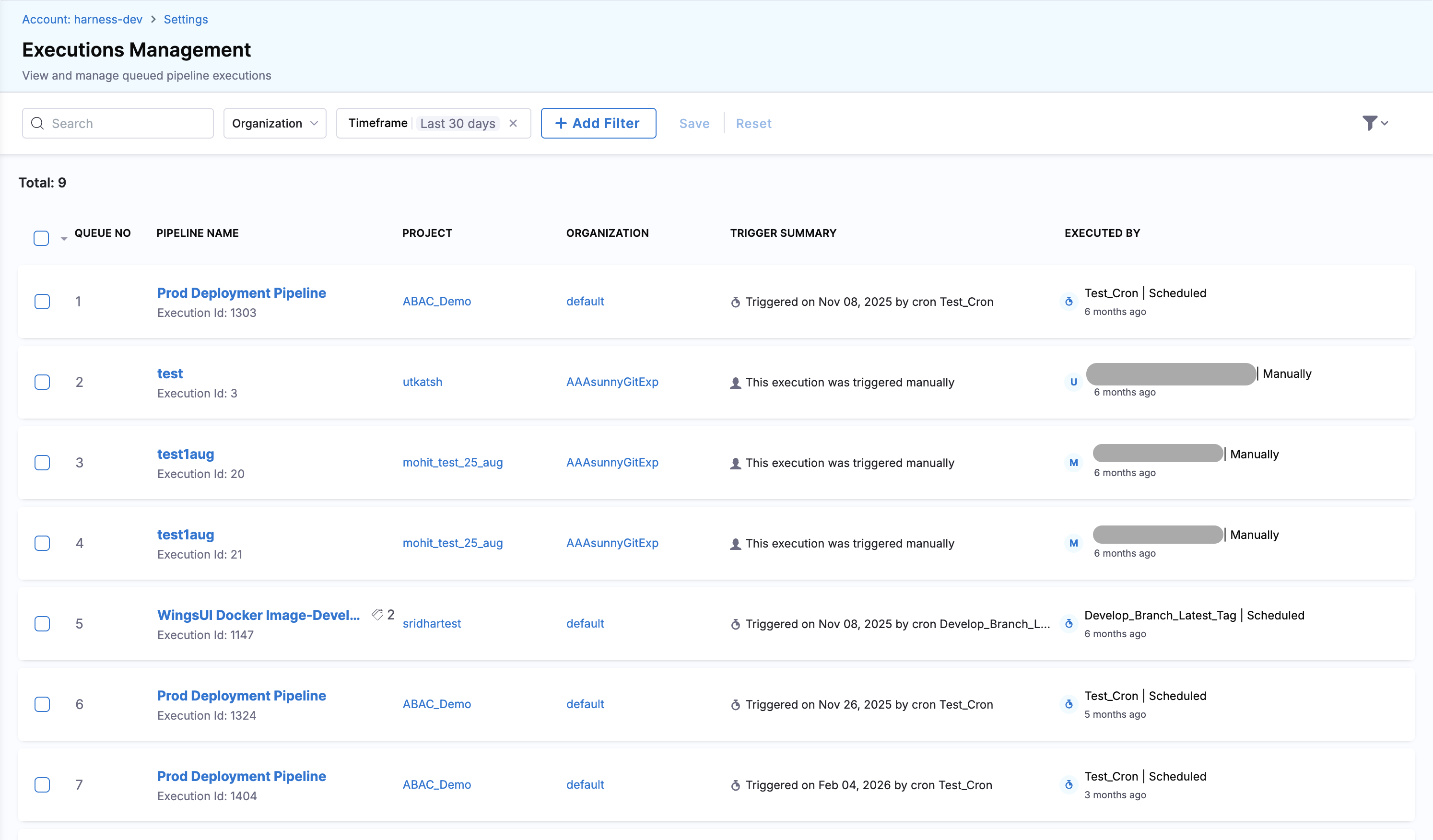Image resolution: width=1433 pixels, height=840 pixels.
Task: Check the row for Execution Id 1324
Action: point(42,704)
